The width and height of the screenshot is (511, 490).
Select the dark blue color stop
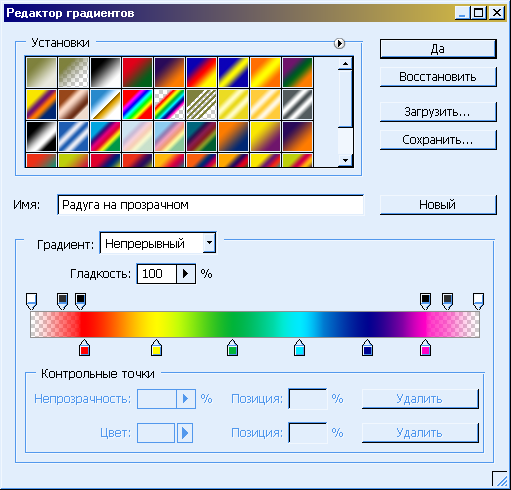click(x=367, y=348)
